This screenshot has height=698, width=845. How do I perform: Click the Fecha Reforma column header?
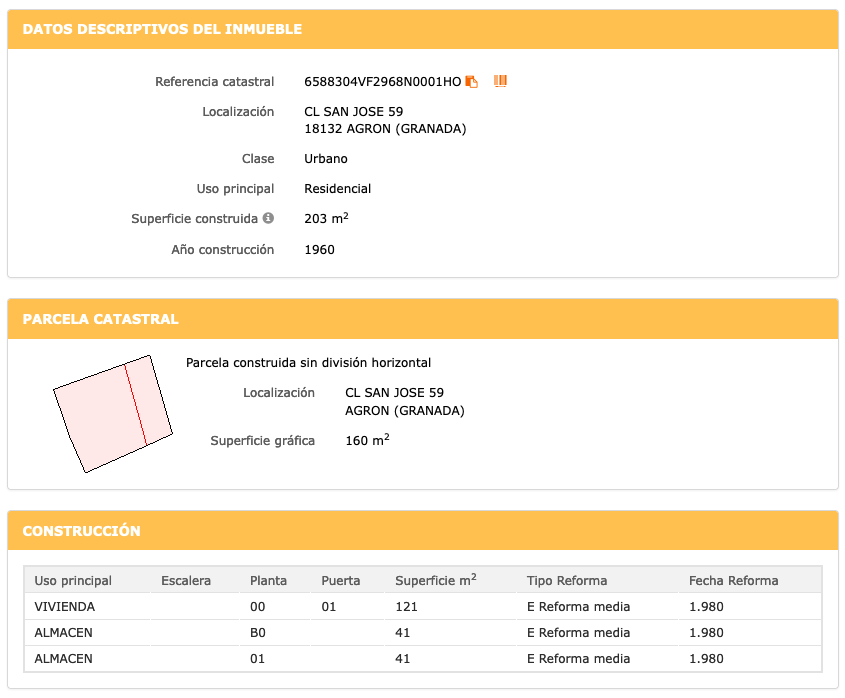tap(733, 581)
